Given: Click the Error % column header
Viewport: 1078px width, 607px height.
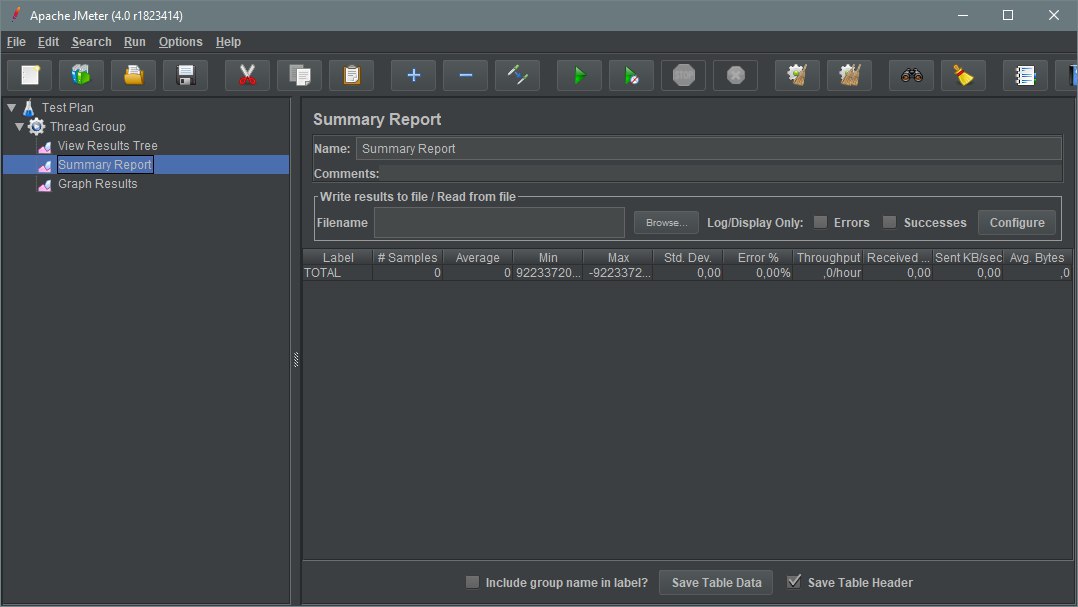Looking at the screenshot, I should click(758, 257).
